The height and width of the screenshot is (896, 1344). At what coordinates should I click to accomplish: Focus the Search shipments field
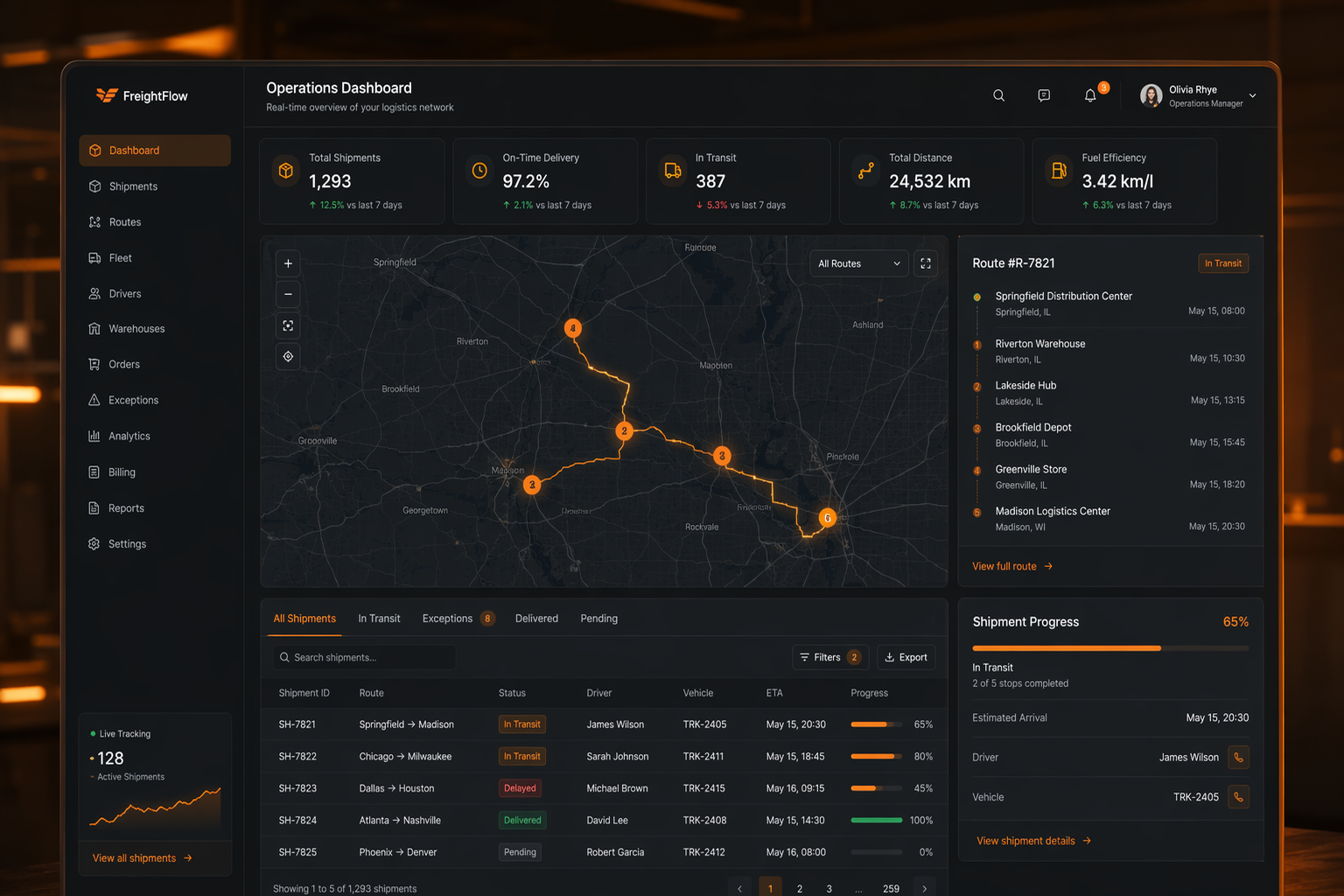coord(363,657)
